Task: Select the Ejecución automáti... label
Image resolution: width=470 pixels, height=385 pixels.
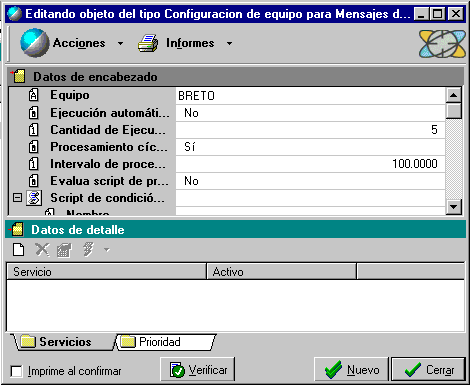Action: click(110, 113)
